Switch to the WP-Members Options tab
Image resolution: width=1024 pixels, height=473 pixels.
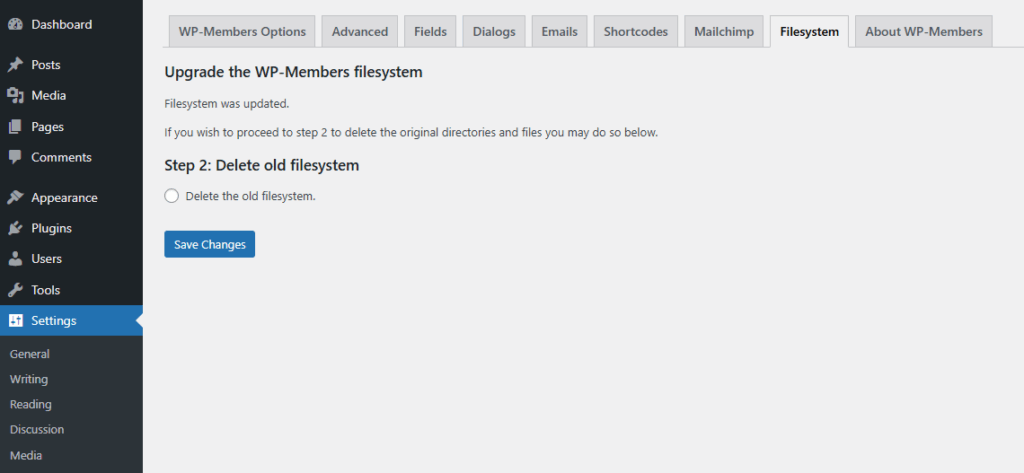click(242, 32)
